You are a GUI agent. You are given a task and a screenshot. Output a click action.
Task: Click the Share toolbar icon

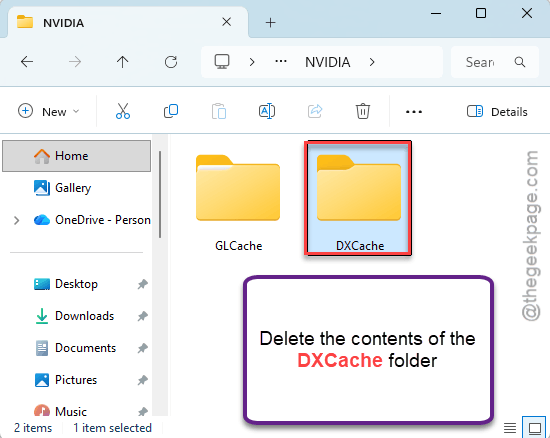[315, 111]
